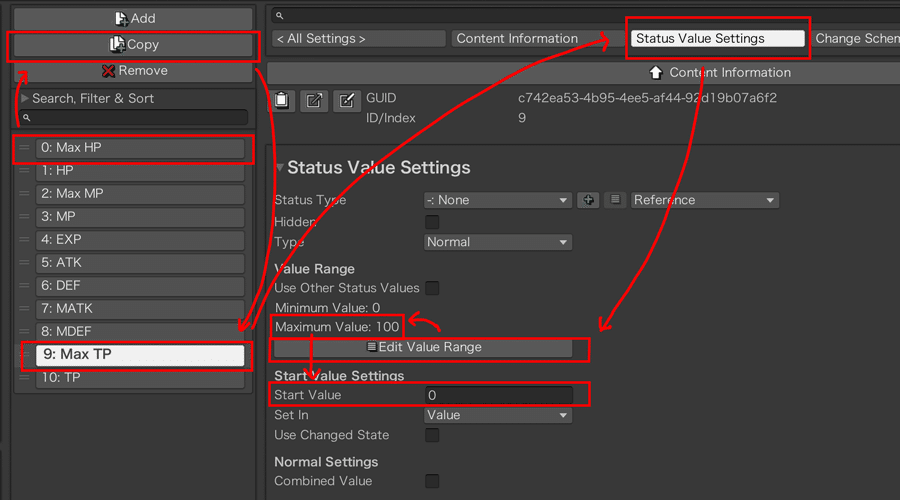Click the Add button
The height and width of the screenshot is (500, 900).
133,18
